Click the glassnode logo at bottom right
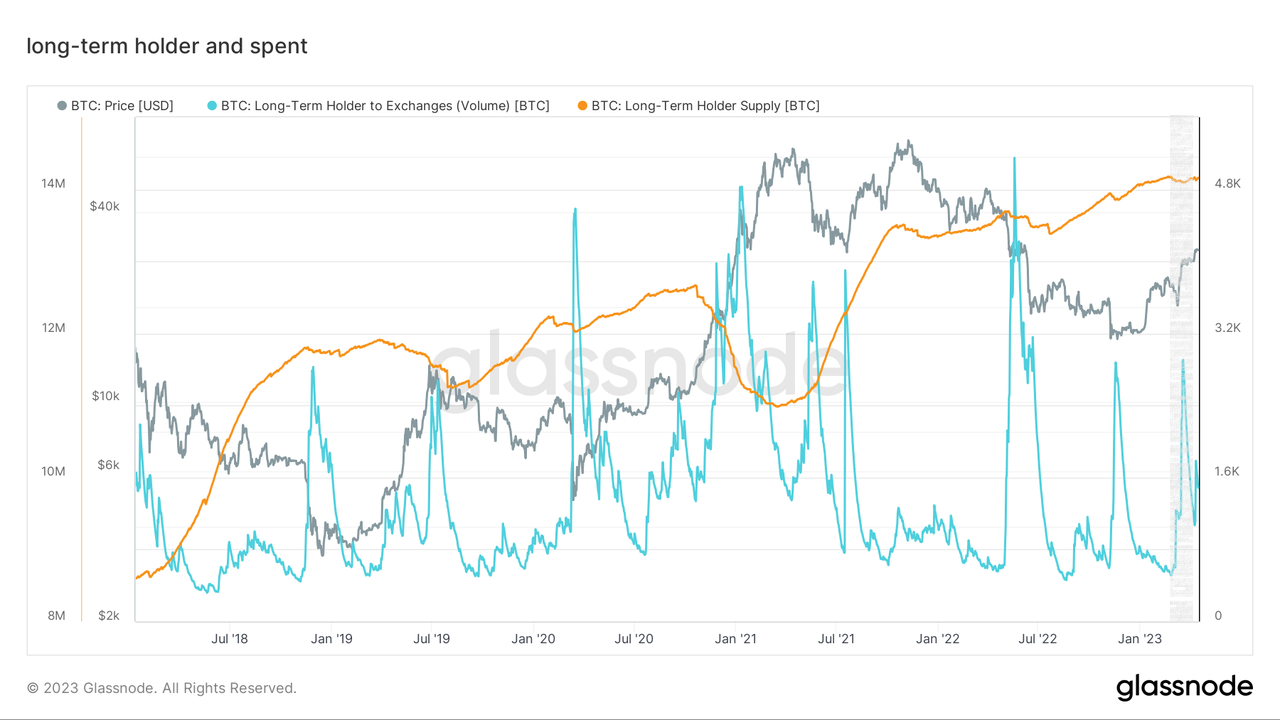This screenshot has height=720, width=1280. 1184,687
